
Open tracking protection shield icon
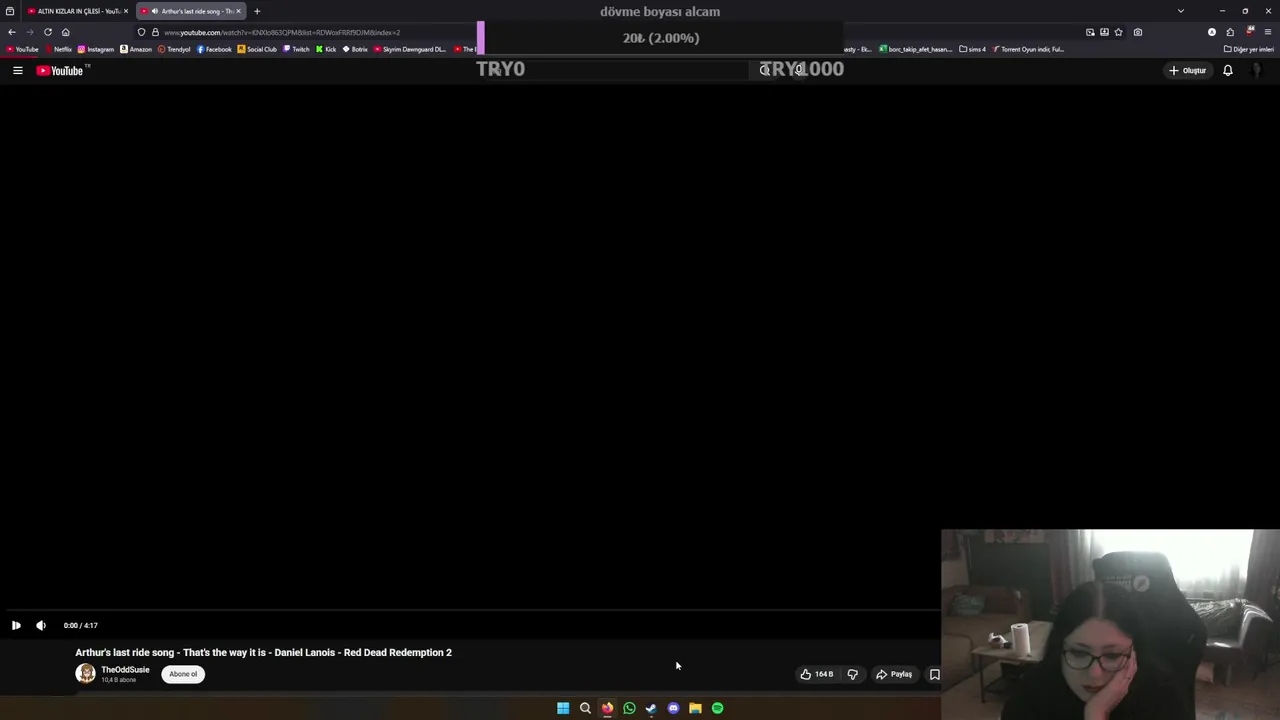click(x=142, y=32)
